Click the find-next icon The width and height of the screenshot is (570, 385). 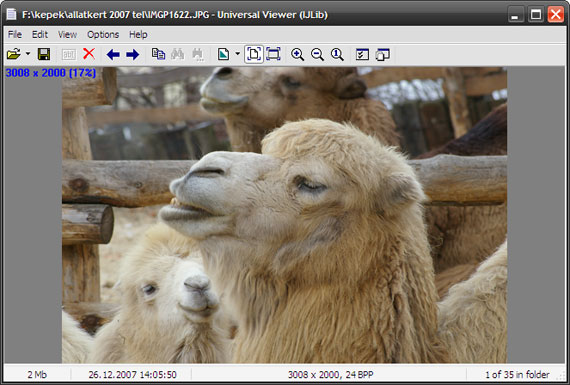pyautogui.click(x=198, y=55)
